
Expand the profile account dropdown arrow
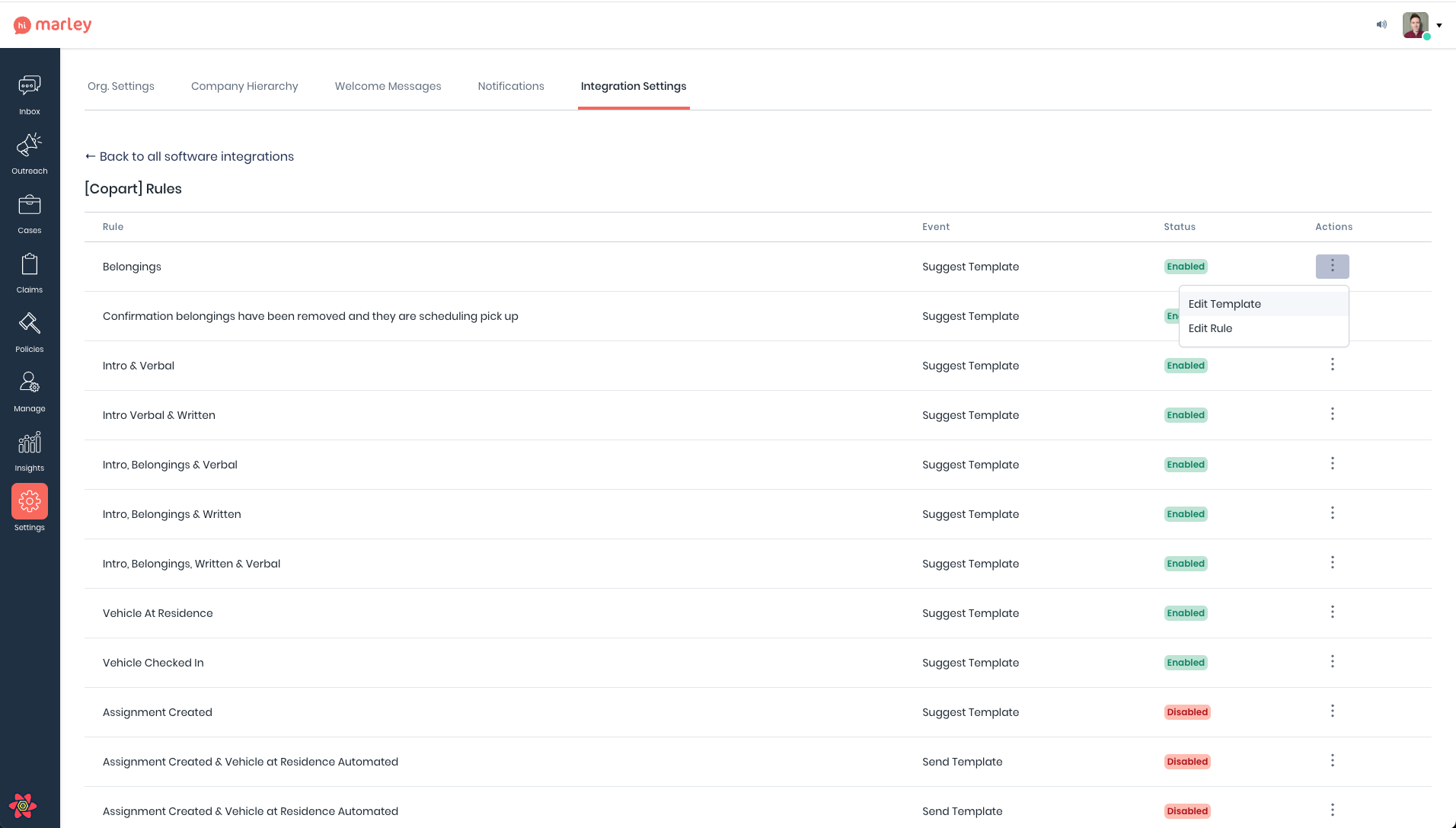(1438, 24)
